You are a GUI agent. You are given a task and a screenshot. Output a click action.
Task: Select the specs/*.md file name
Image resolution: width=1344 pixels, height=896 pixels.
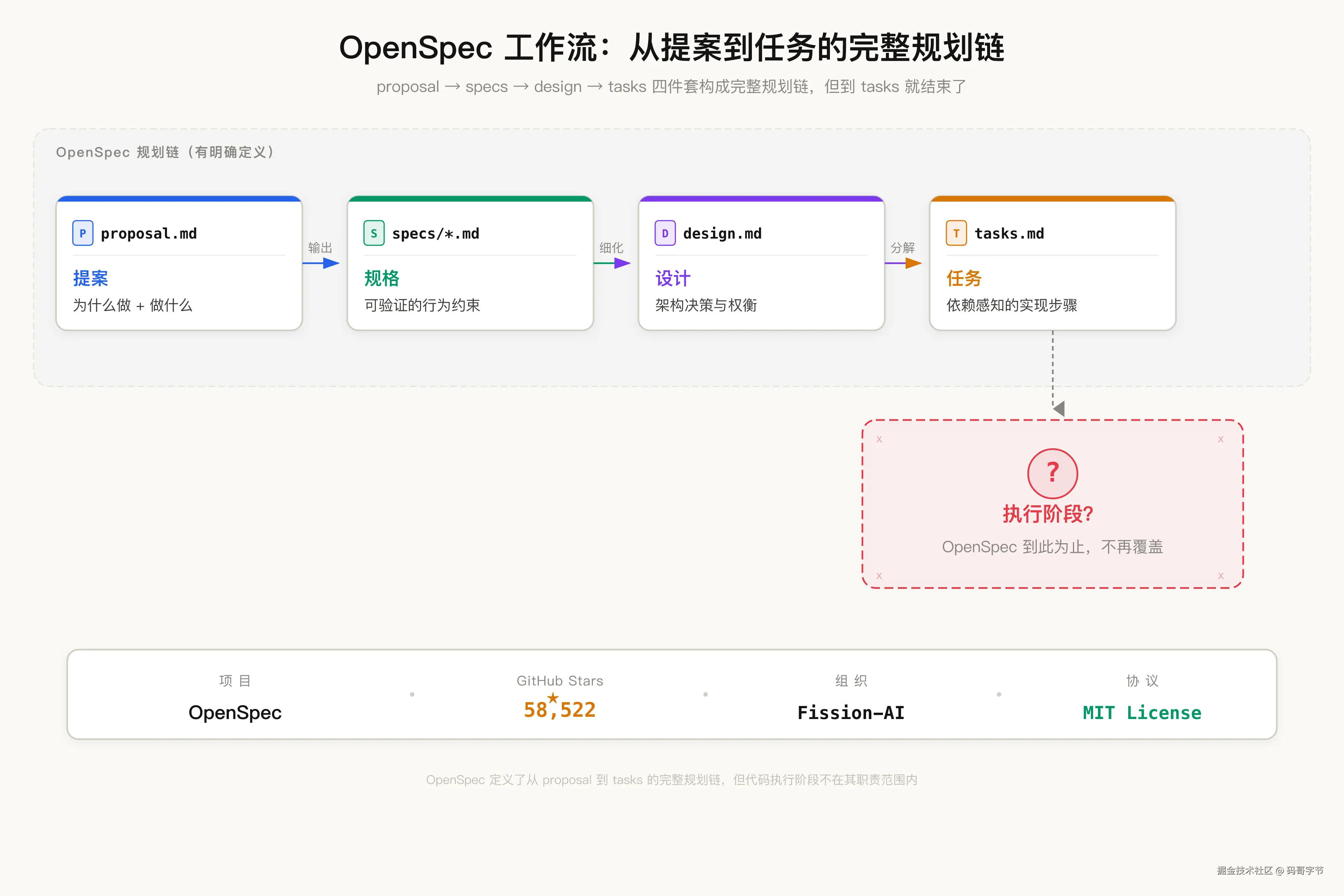[435, 234]
